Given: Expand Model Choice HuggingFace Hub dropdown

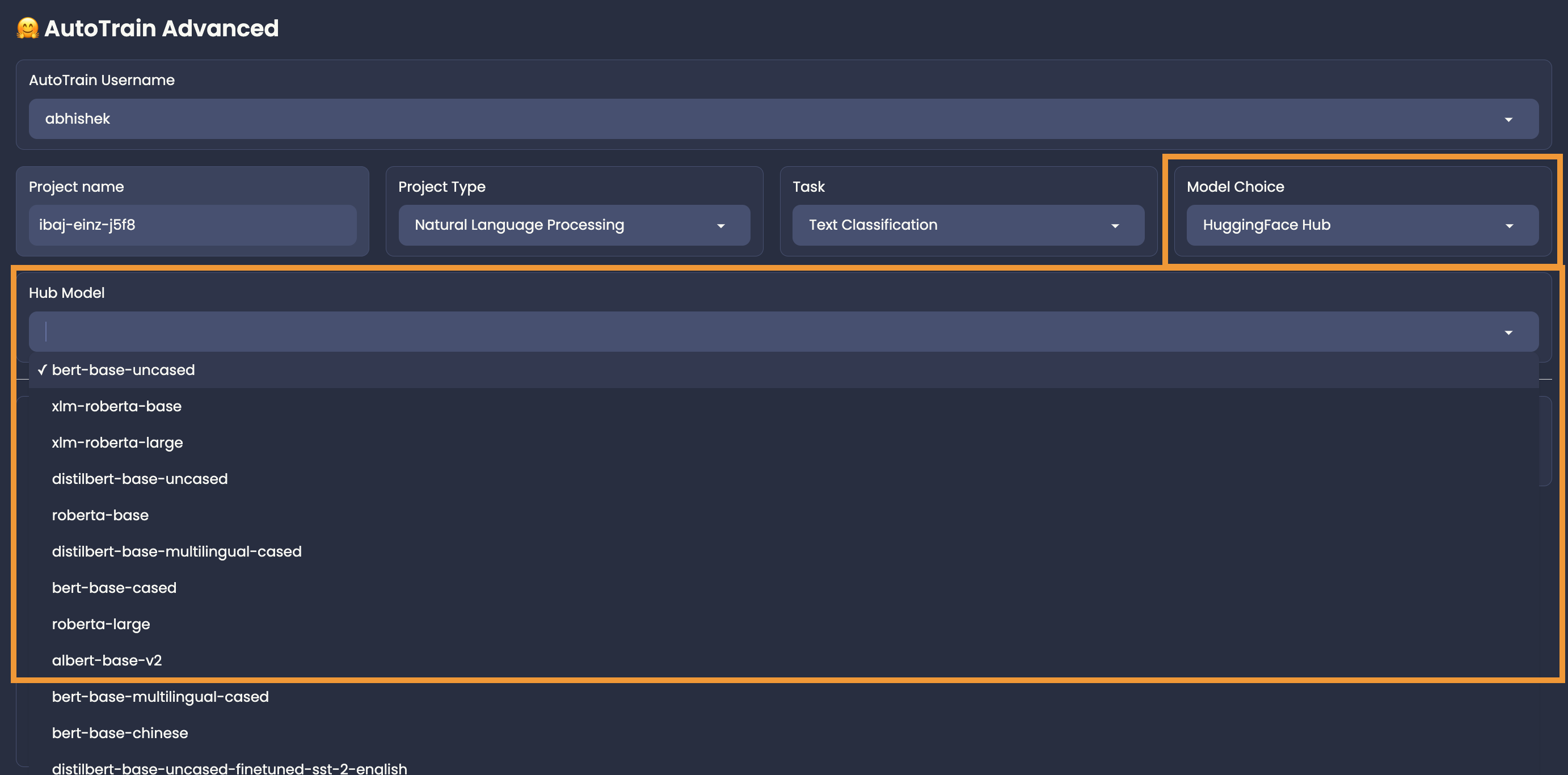Looking at the screenshot, I should click(x=1508, y=226).
